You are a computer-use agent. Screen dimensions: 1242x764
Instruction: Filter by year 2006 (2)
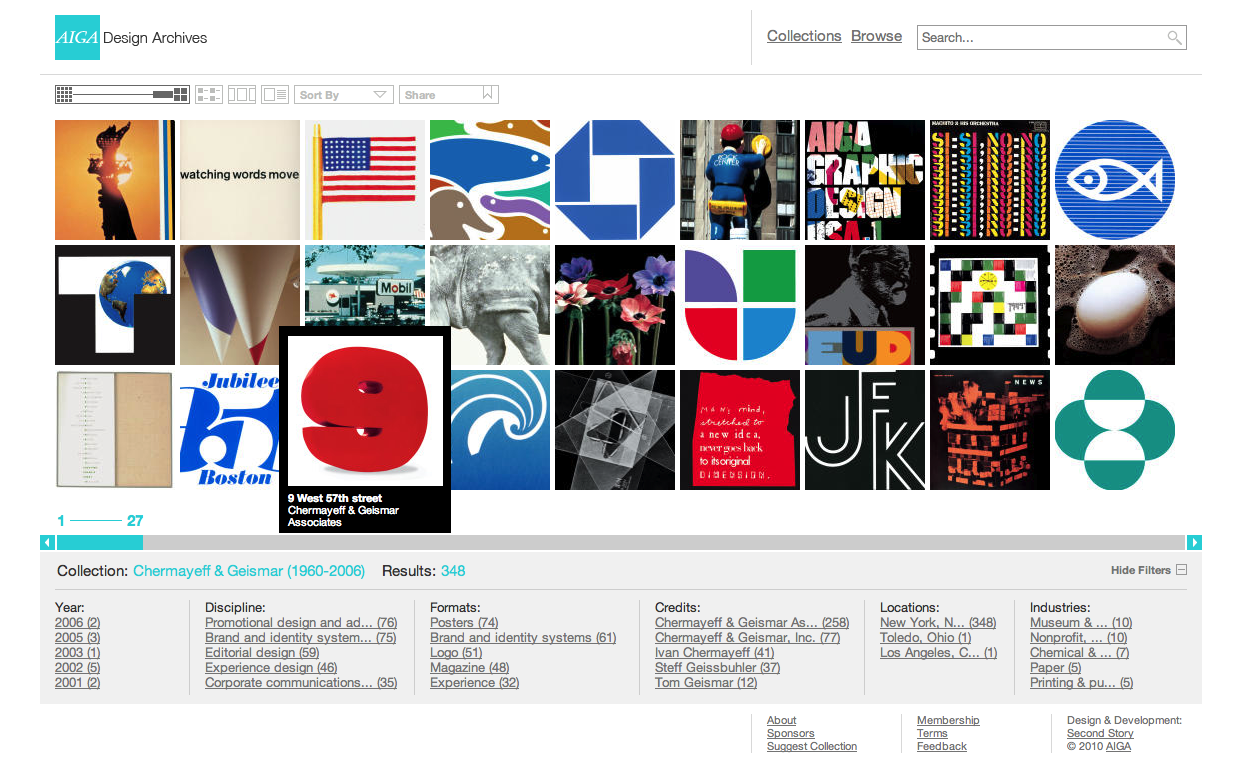(78, 623)
